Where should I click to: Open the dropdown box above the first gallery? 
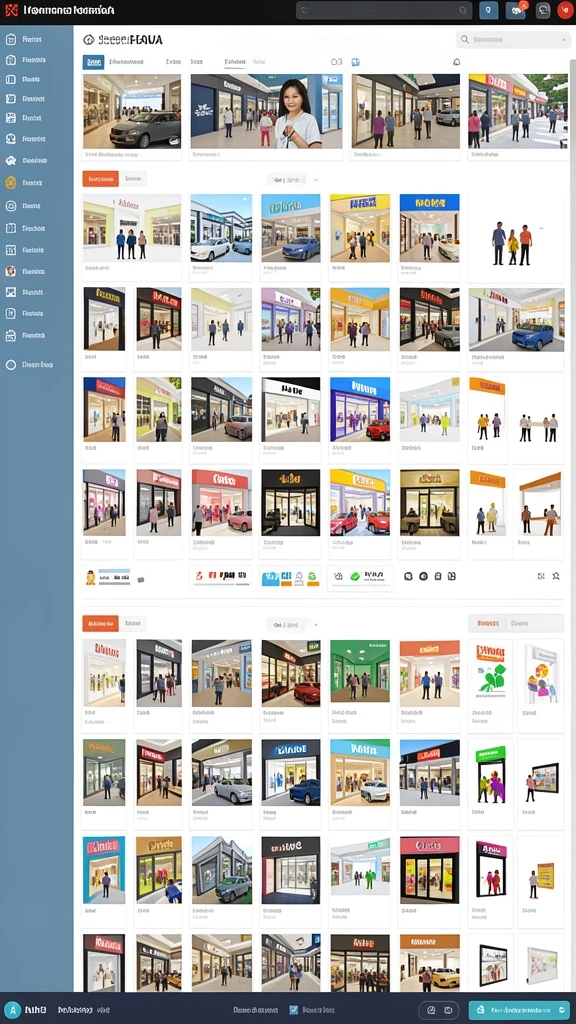(x=286, y=179)
